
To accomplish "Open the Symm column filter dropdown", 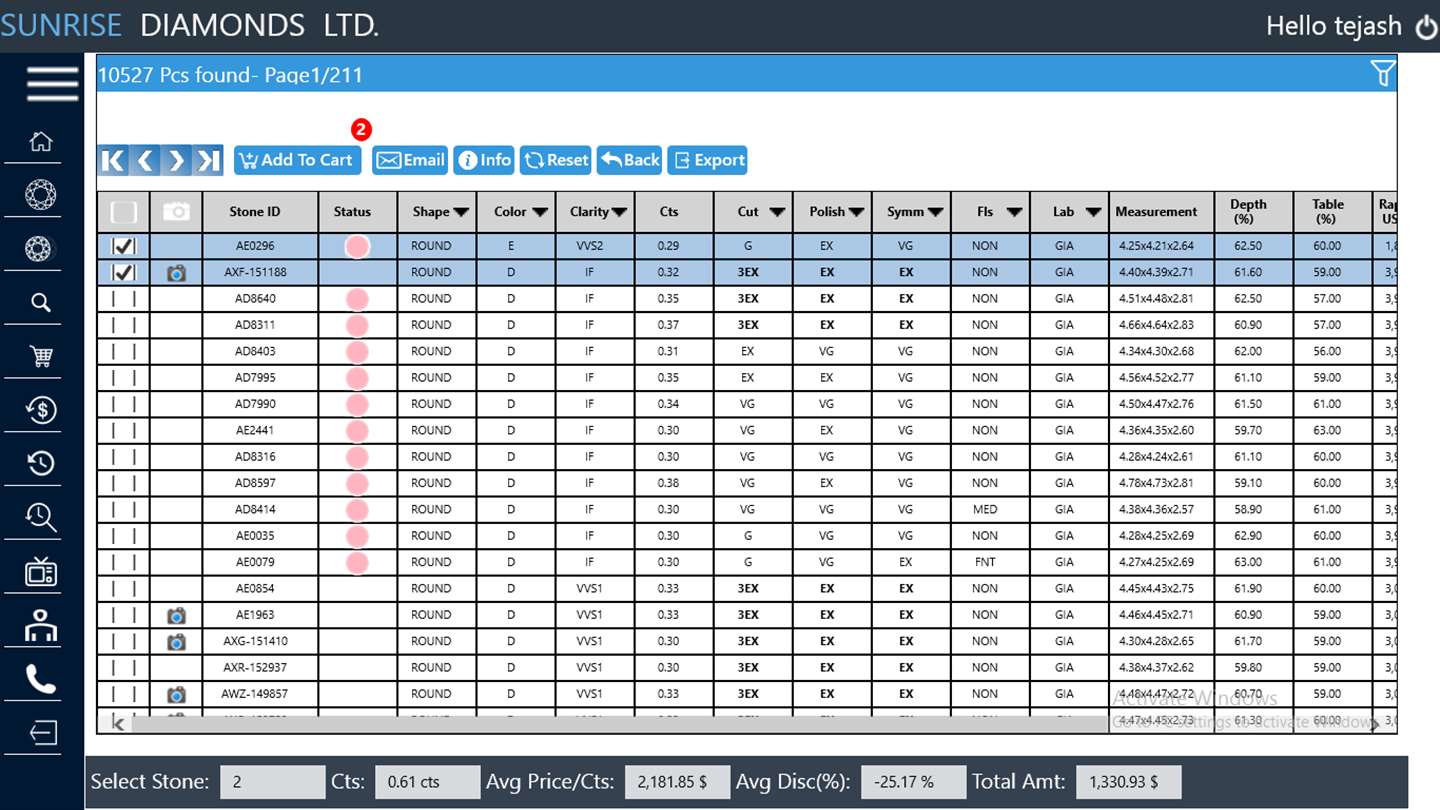I will coord(935,212).
